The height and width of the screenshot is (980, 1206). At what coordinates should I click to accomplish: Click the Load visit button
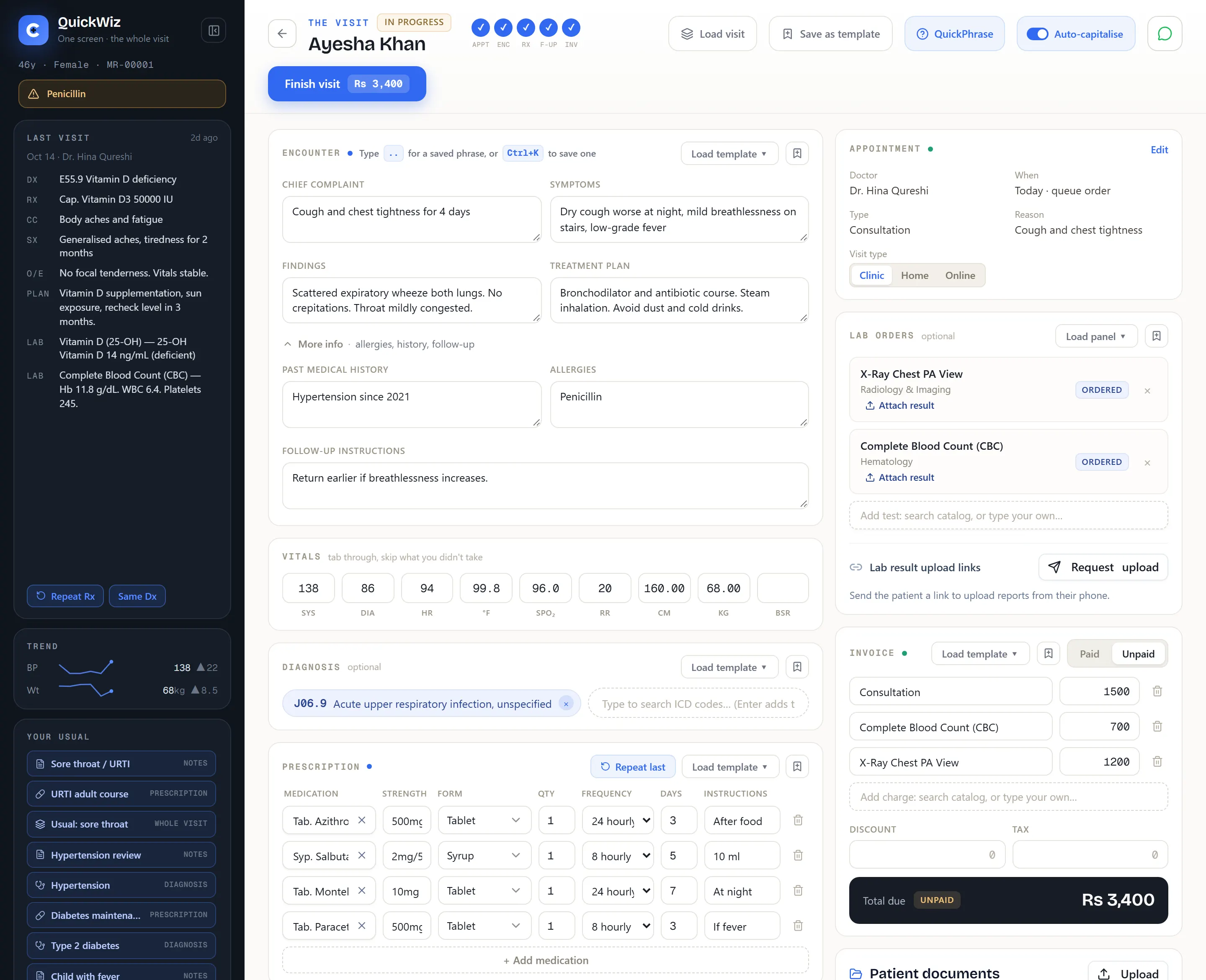click(712, 34)
